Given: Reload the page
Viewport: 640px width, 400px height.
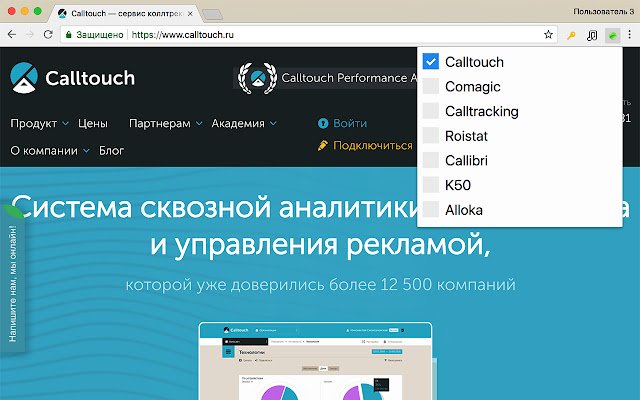Looking at the screenshot, I should 48,35.
